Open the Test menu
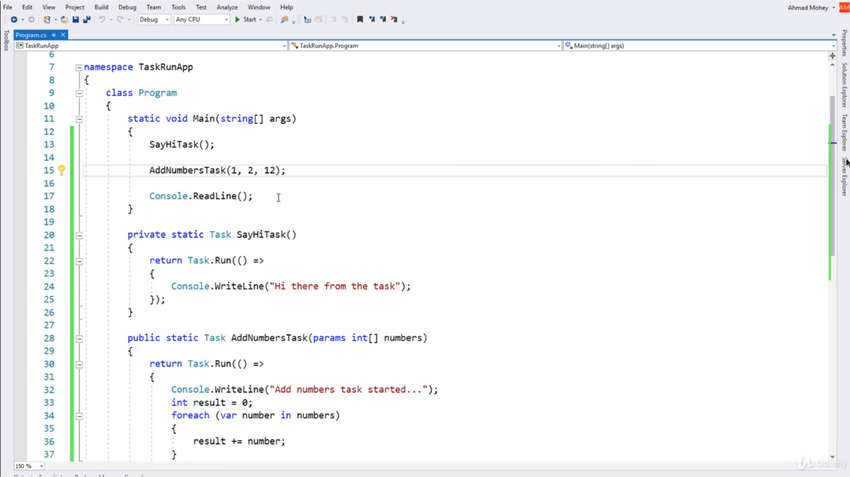Viewport: 850px width, 477px height. pyautogui.click(x=201, y=8)
